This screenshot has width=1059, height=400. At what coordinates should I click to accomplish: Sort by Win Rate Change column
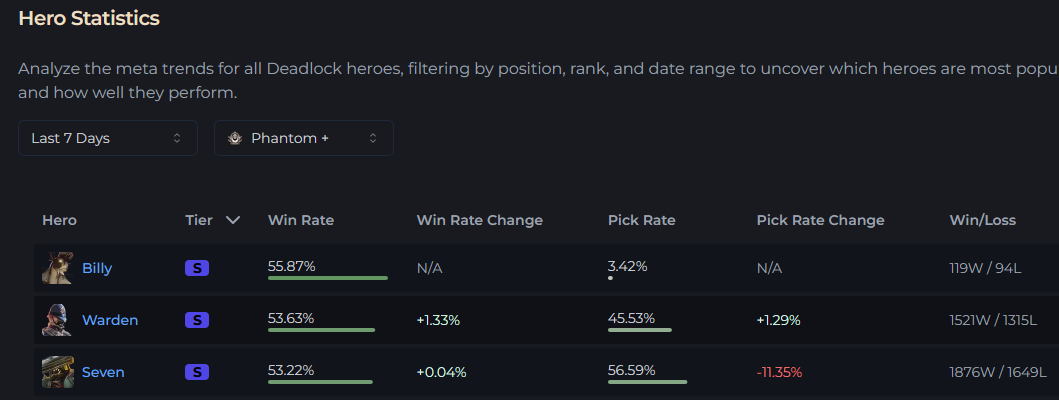(x=480, y=220)
